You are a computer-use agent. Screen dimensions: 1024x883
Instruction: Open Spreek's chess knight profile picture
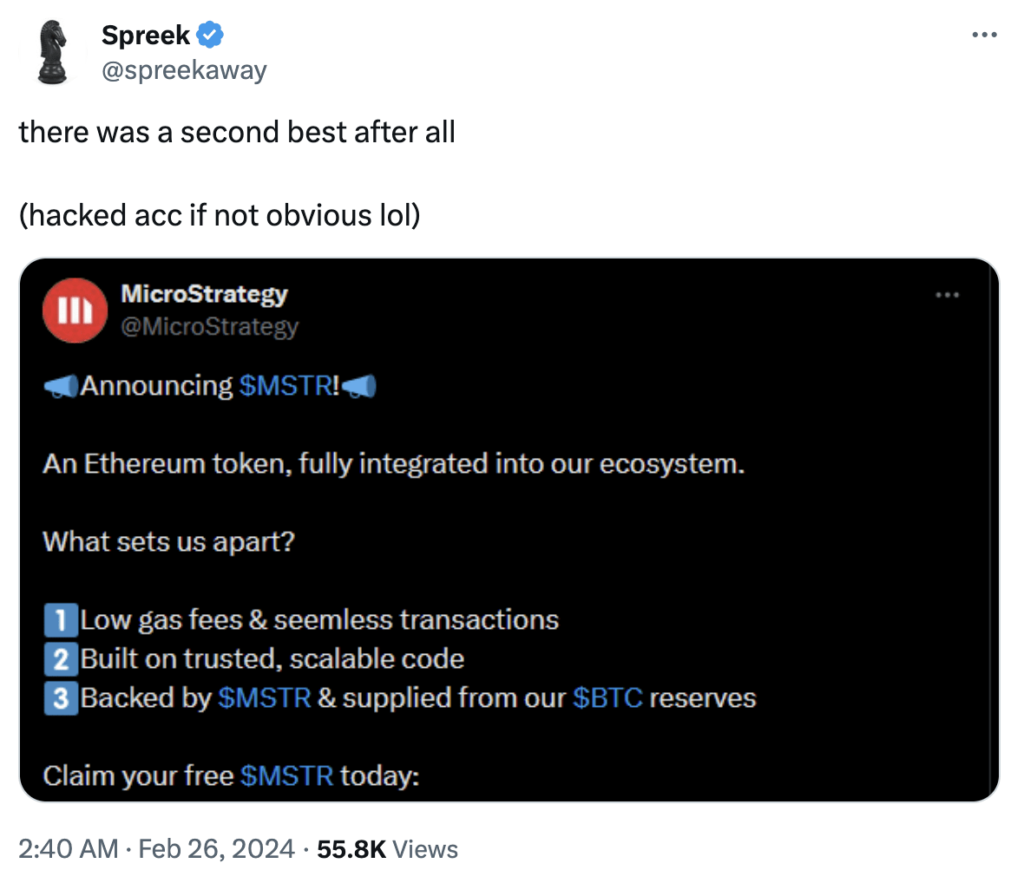pyautogui.click(x=52, y=52)
